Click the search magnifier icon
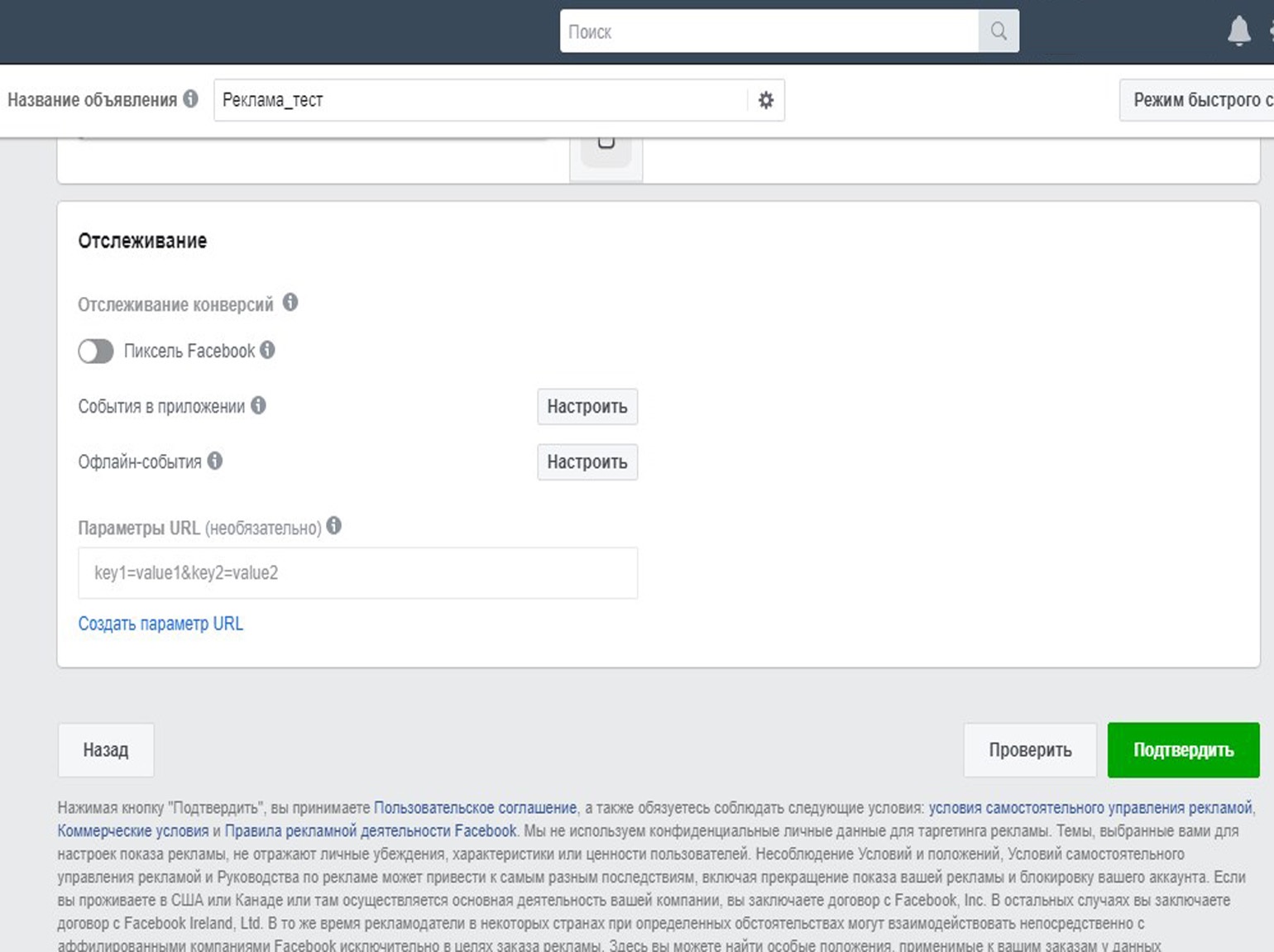Image resolution: width=1274 pixels, height=952 pixels. (x=999, y=31)
